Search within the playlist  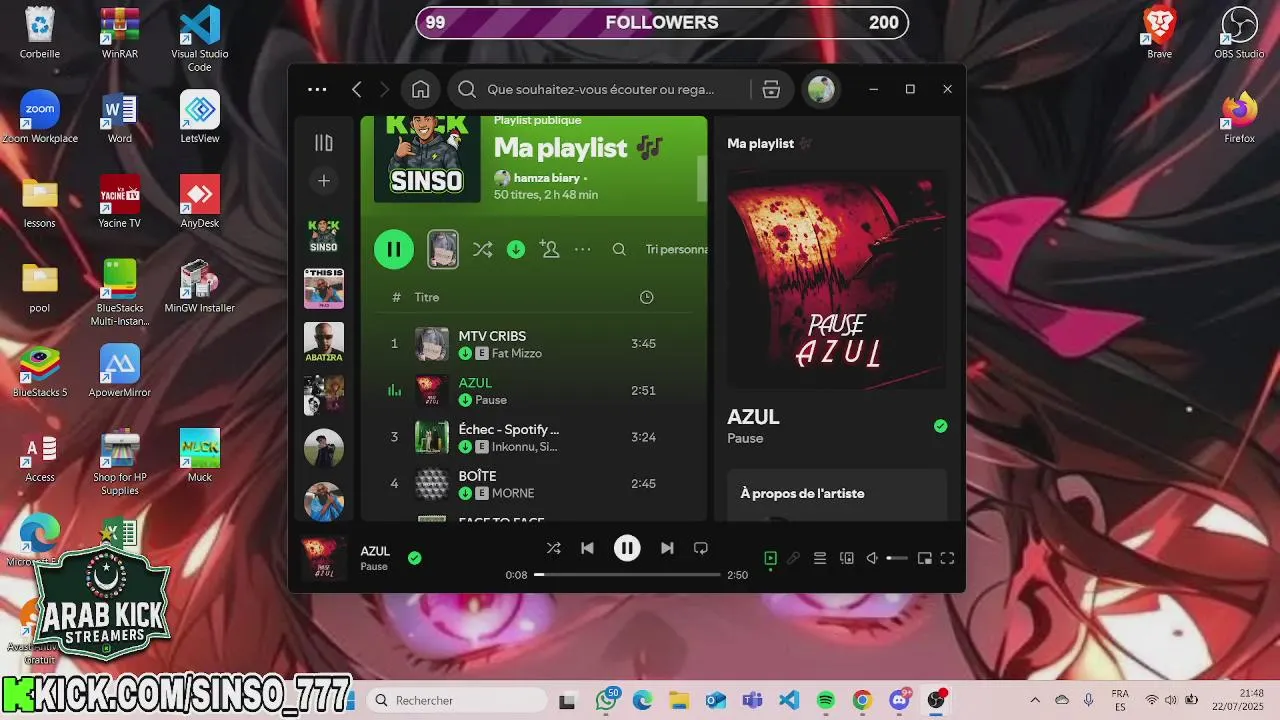click(619, 249)
